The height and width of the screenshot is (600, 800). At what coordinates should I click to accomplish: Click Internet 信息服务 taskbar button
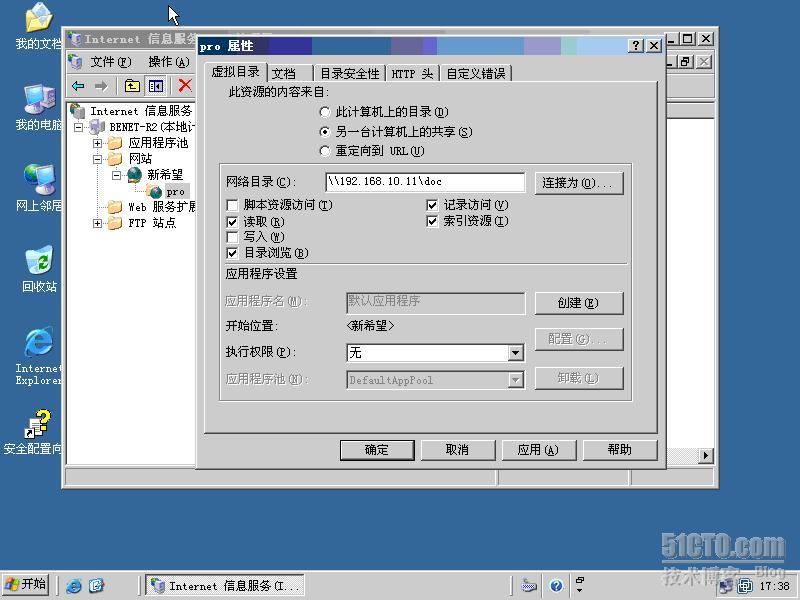pos(225,585)
